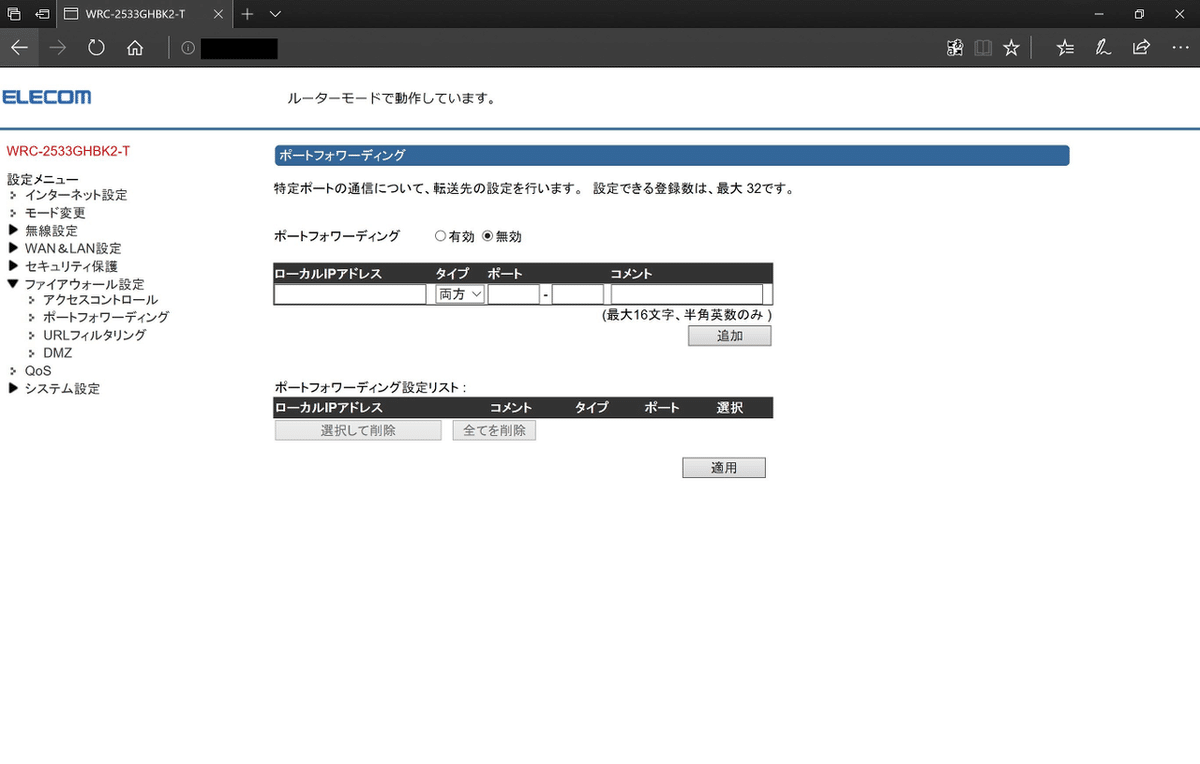The image size is (1200, 764).
Task: Open the タイプ dropdown showing 両方
Action: click(x=458, y=293)
